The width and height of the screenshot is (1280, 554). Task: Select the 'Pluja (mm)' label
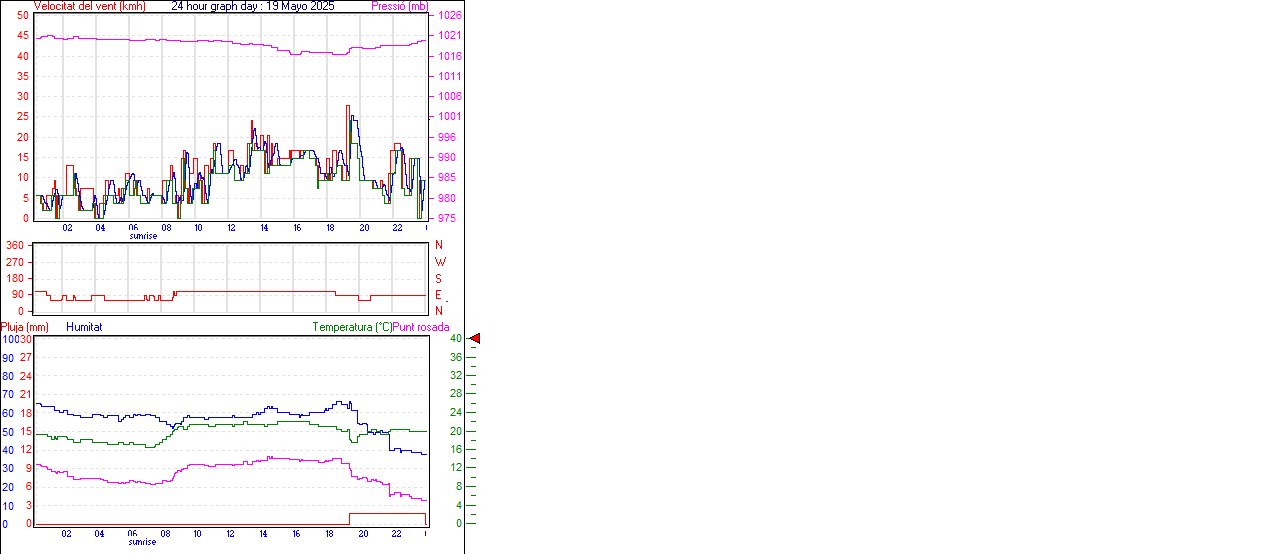point(25,327)
